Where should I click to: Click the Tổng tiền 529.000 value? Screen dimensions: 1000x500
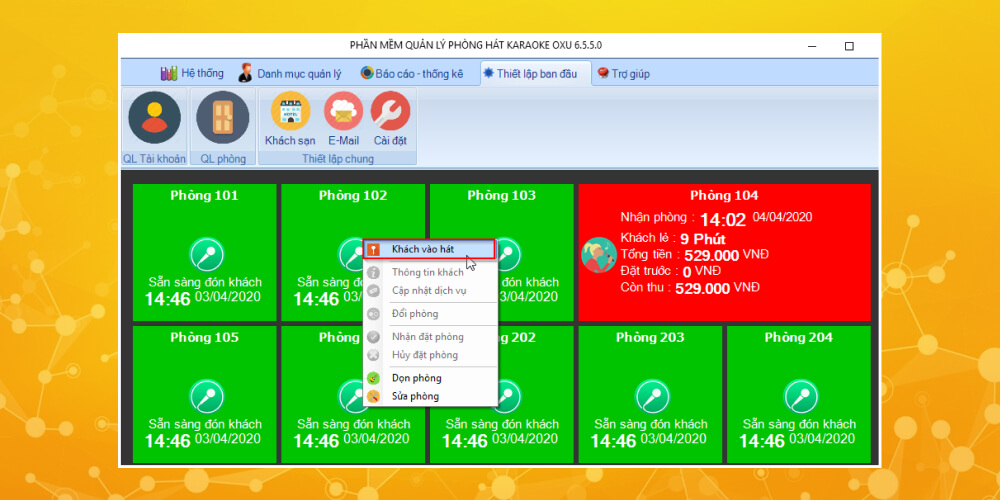click(x=712, y=256)
